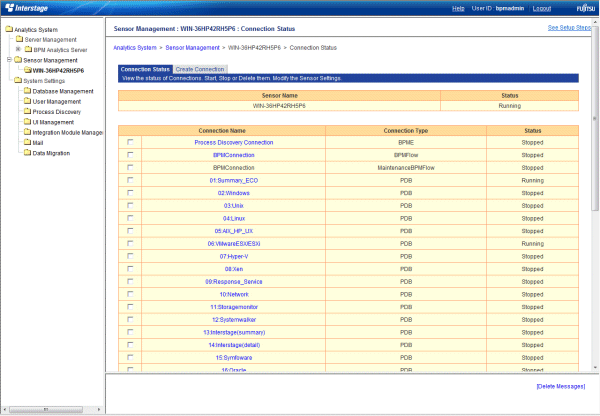This screenshot has height=416, width=600.
Task: Click the Database Management folder icon
Action: 27,91
